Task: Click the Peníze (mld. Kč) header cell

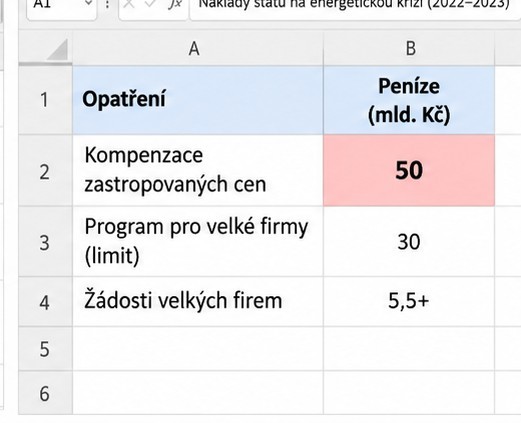Action: pos(409,100)
